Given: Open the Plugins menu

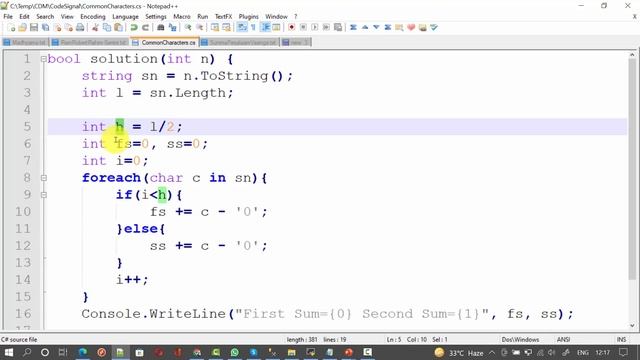Looking at the screenshot, I should coord(248,16).
